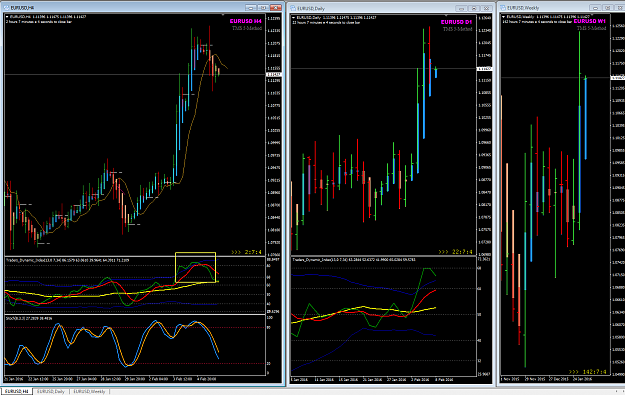
Task: Expand the EURUSD,H4 chart info arrow
Action: (x=7, y=17)
